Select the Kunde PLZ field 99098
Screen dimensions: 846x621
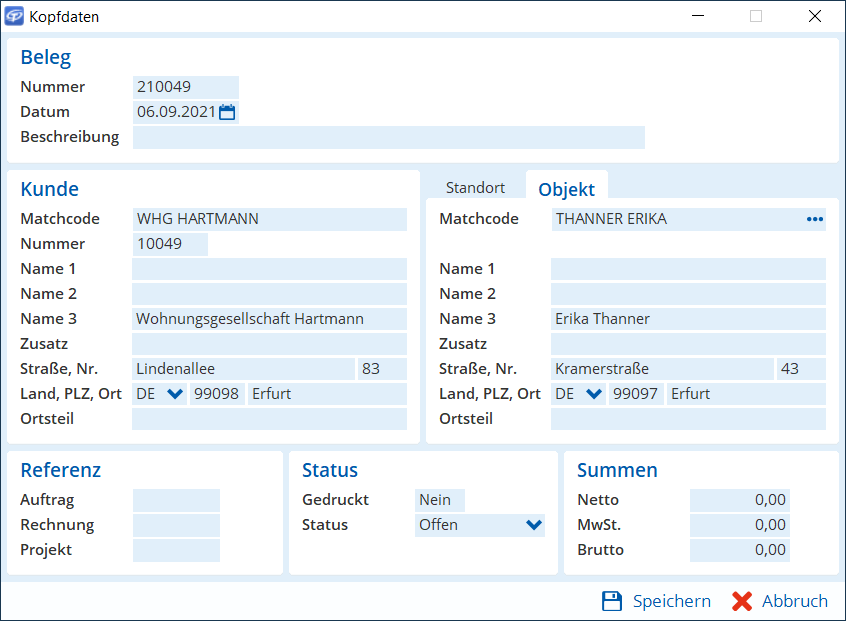coord(217,394)
